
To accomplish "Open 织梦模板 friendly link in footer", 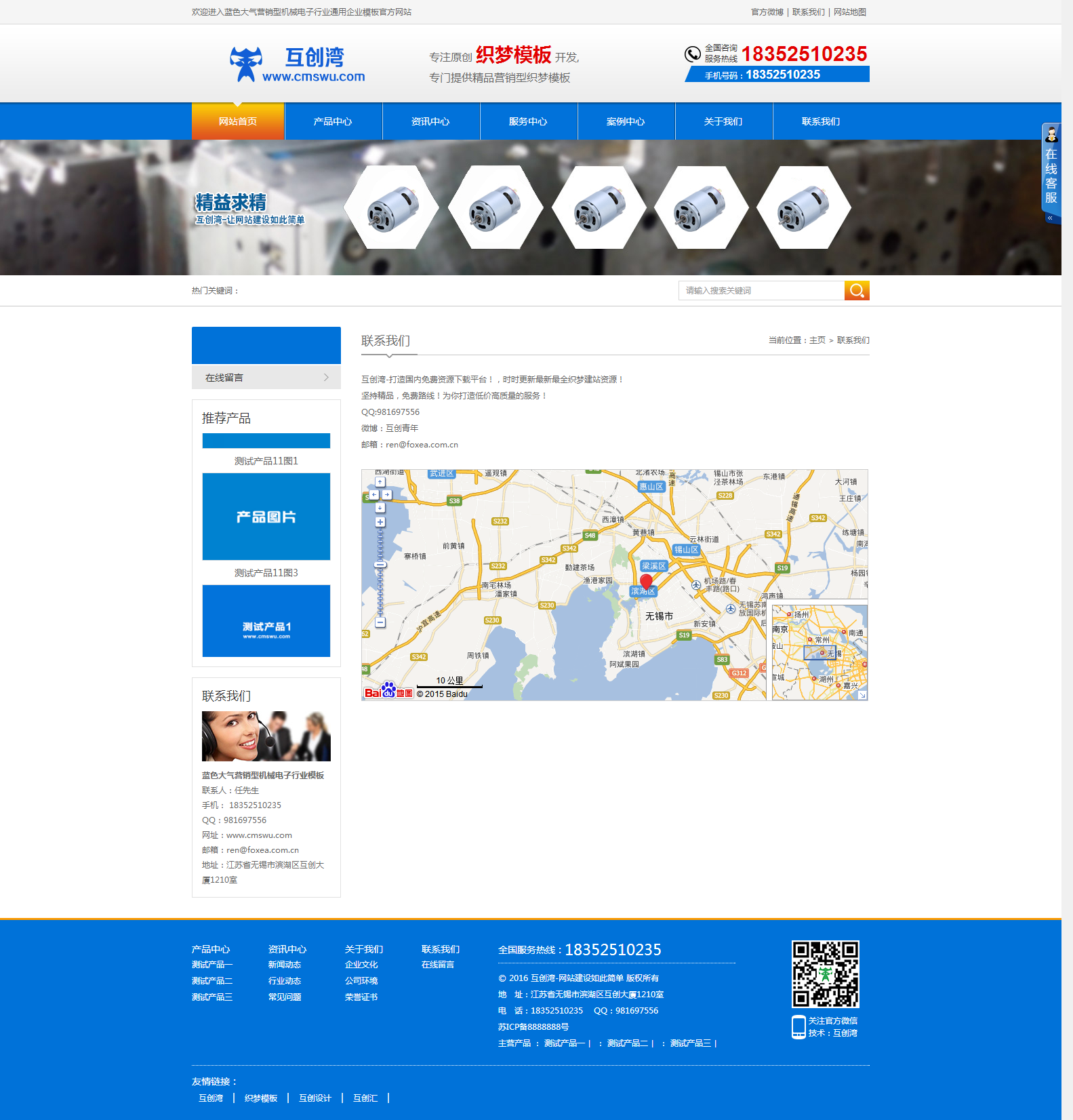I will point(261,1098).
